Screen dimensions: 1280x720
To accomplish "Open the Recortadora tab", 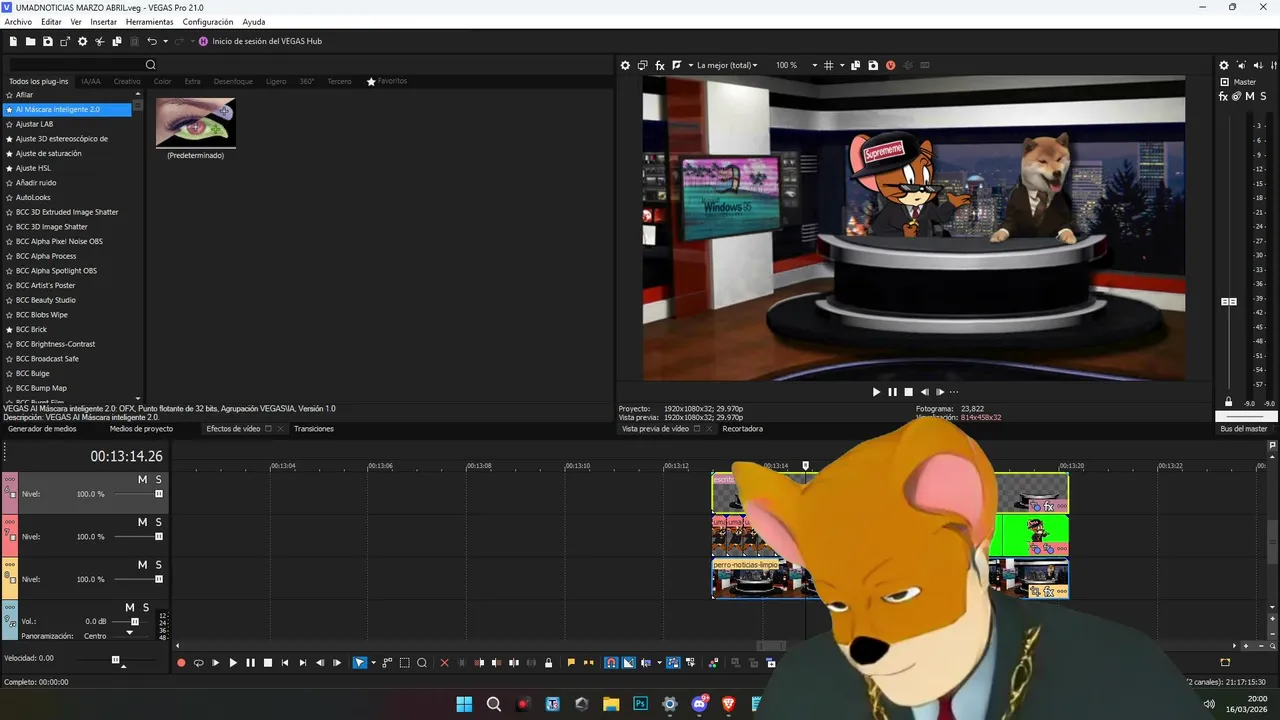I will click(x=742, y=429).
